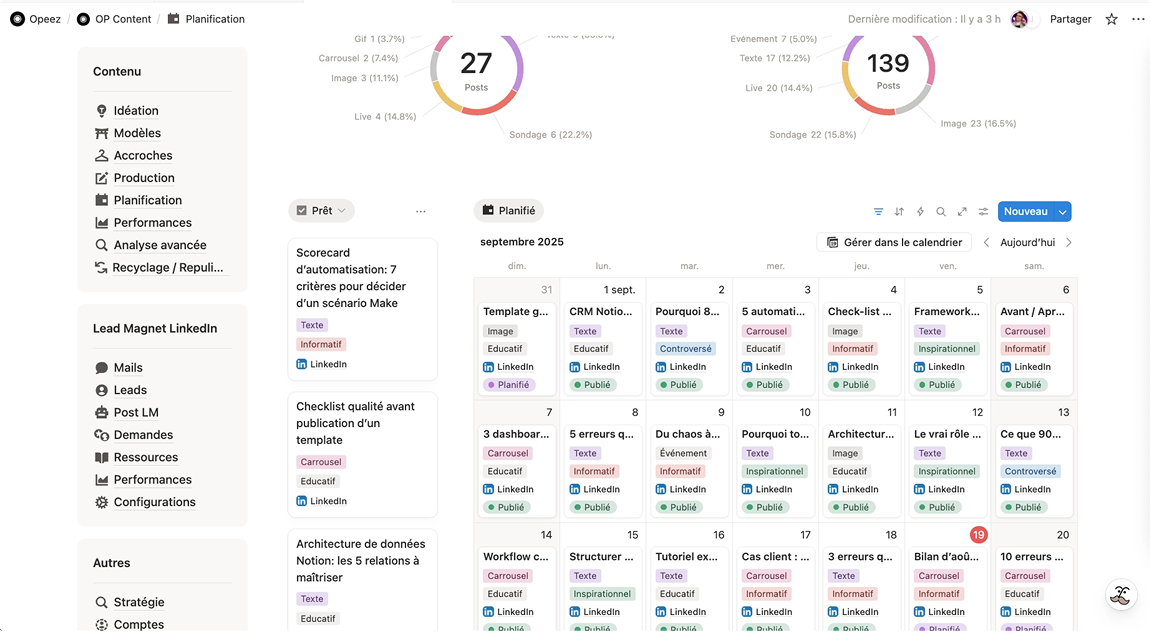Open the Leads page
1150x632 pixels.
(x=130, y=390)
